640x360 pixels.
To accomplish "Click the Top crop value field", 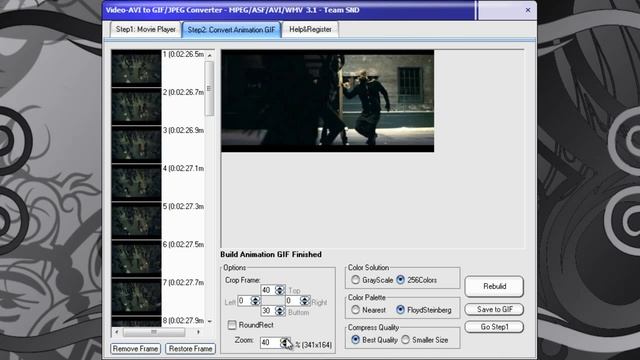I will (268, 290).
